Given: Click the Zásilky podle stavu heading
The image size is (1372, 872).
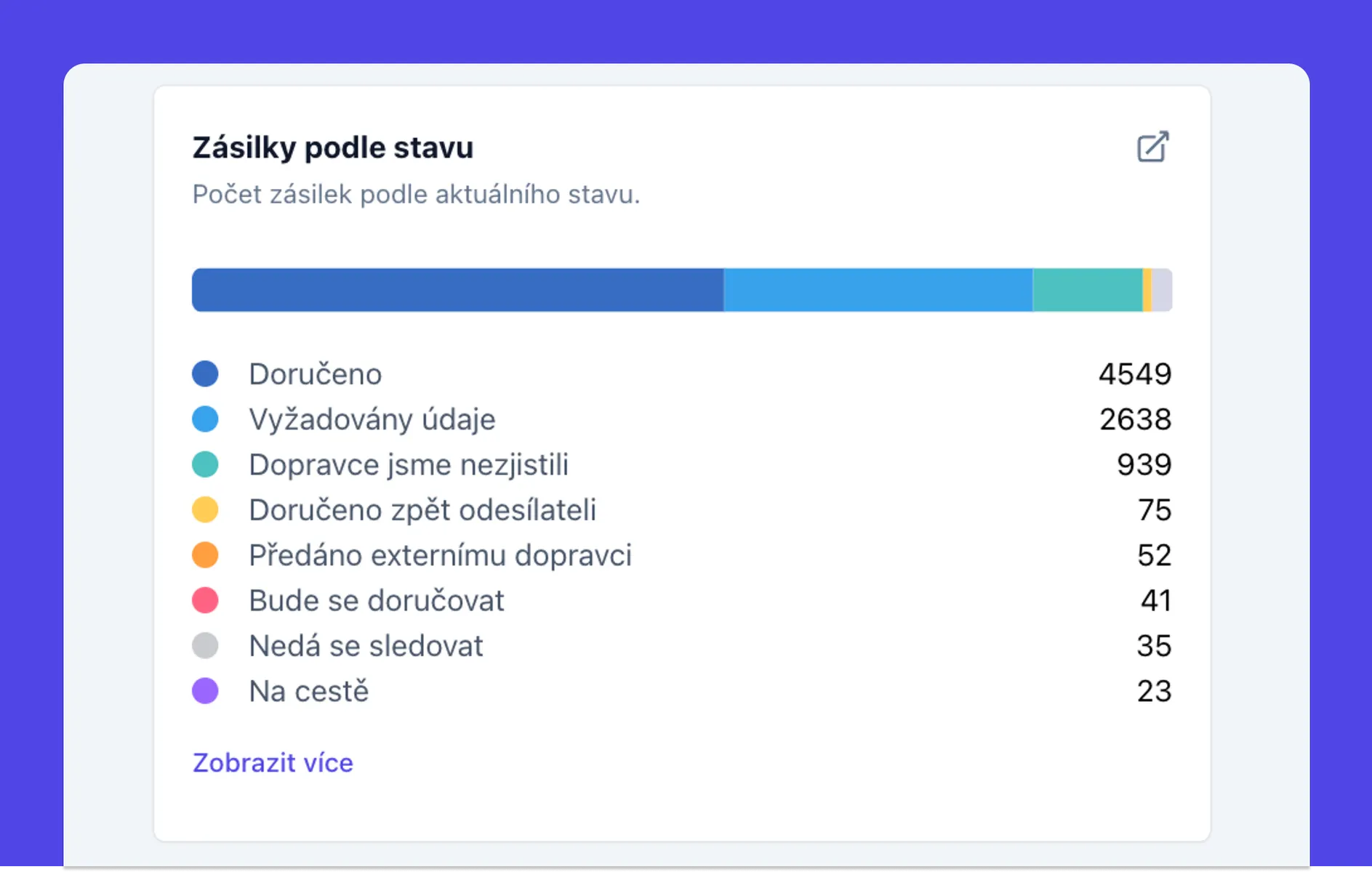Looking at the screenshot, I should click(332, 147).
